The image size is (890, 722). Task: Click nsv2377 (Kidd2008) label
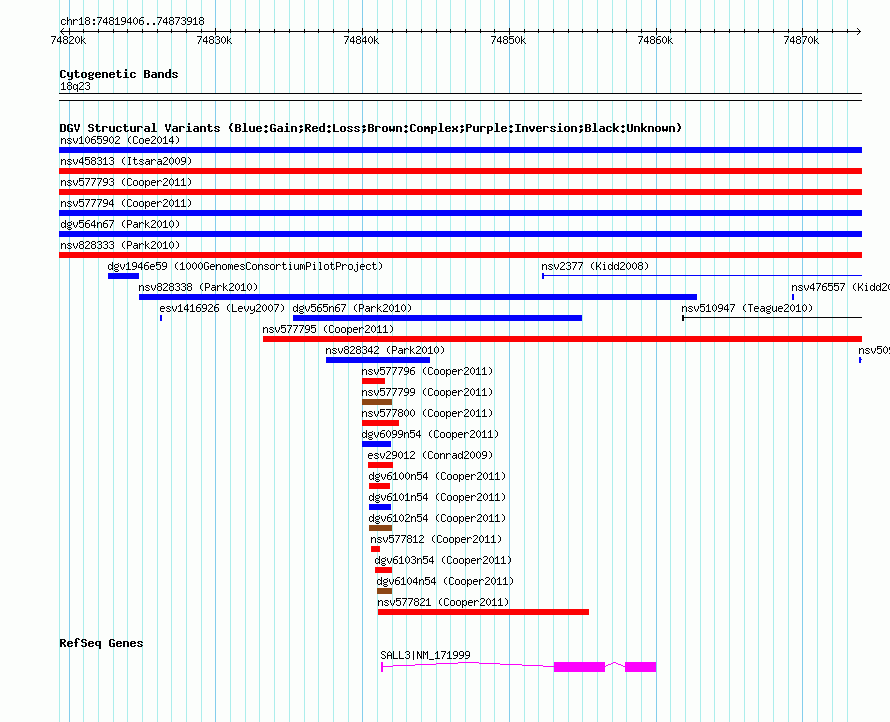[x=595, y=266]
